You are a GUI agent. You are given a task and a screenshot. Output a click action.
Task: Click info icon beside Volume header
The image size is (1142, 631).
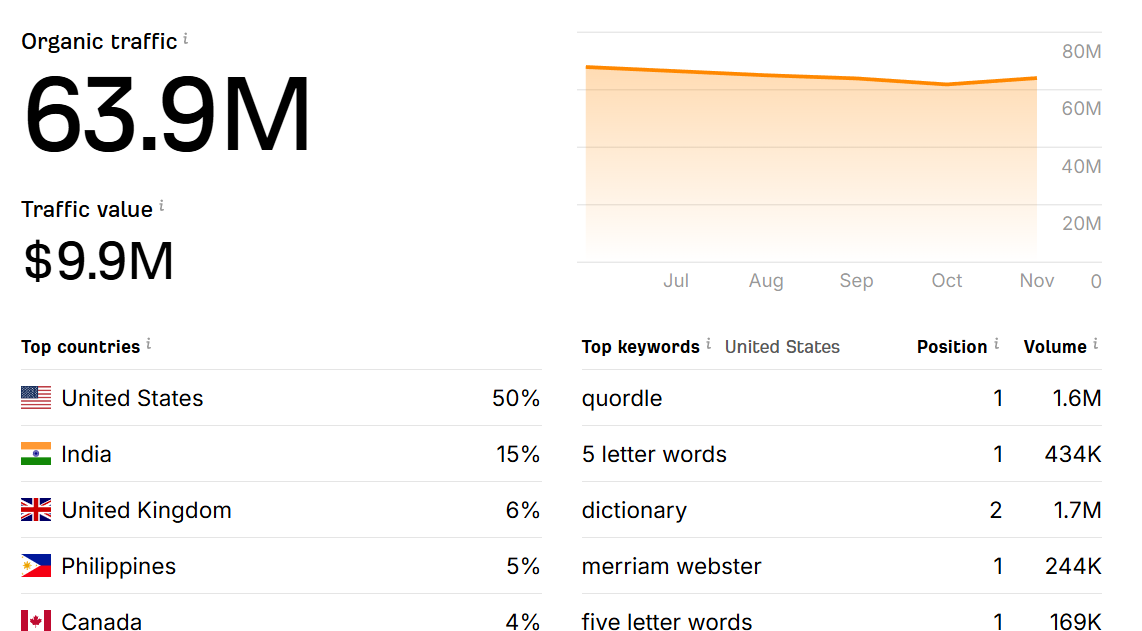[1096, 344]
